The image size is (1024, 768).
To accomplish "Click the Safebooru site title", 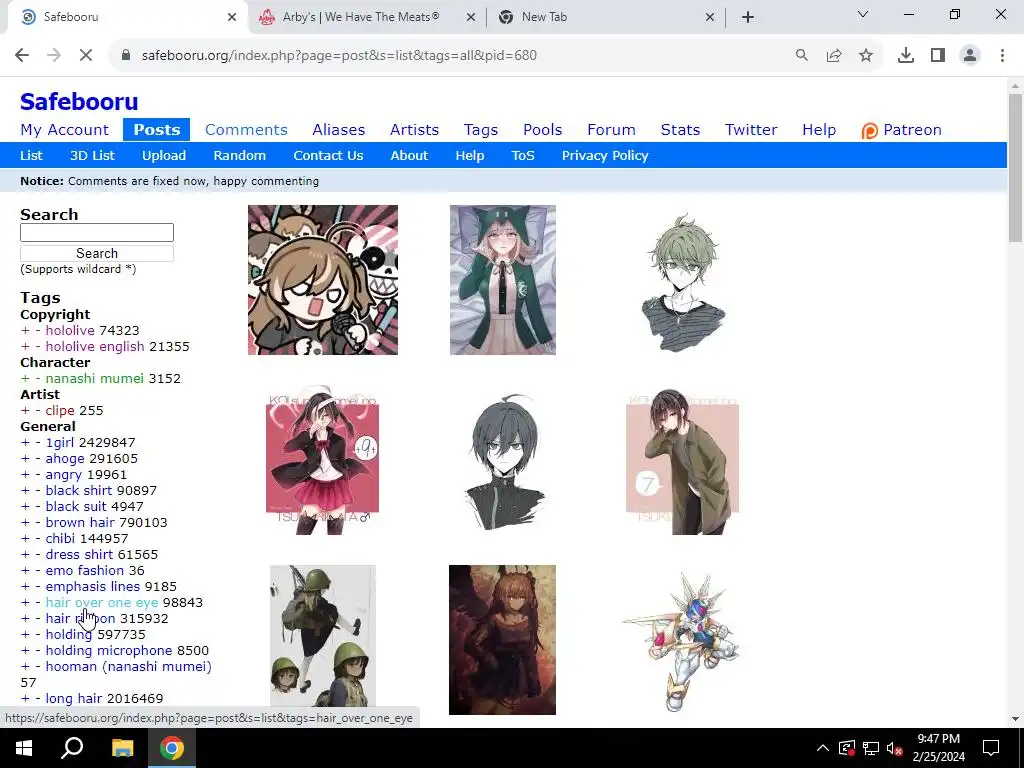I will [79, 102].
